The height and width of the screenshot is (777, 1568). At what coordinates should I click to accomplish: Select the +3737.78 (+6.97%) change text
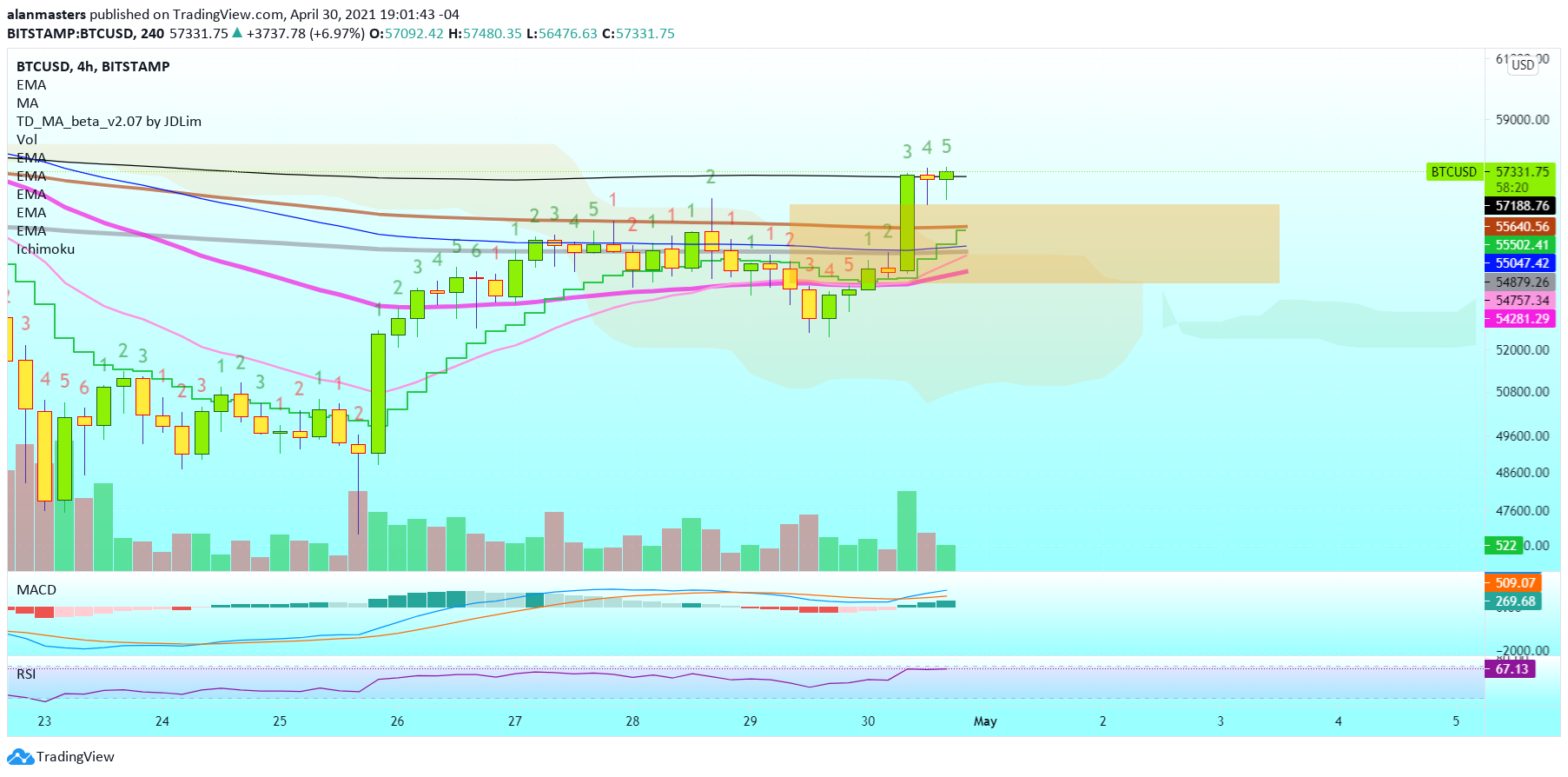click(306, 33)
